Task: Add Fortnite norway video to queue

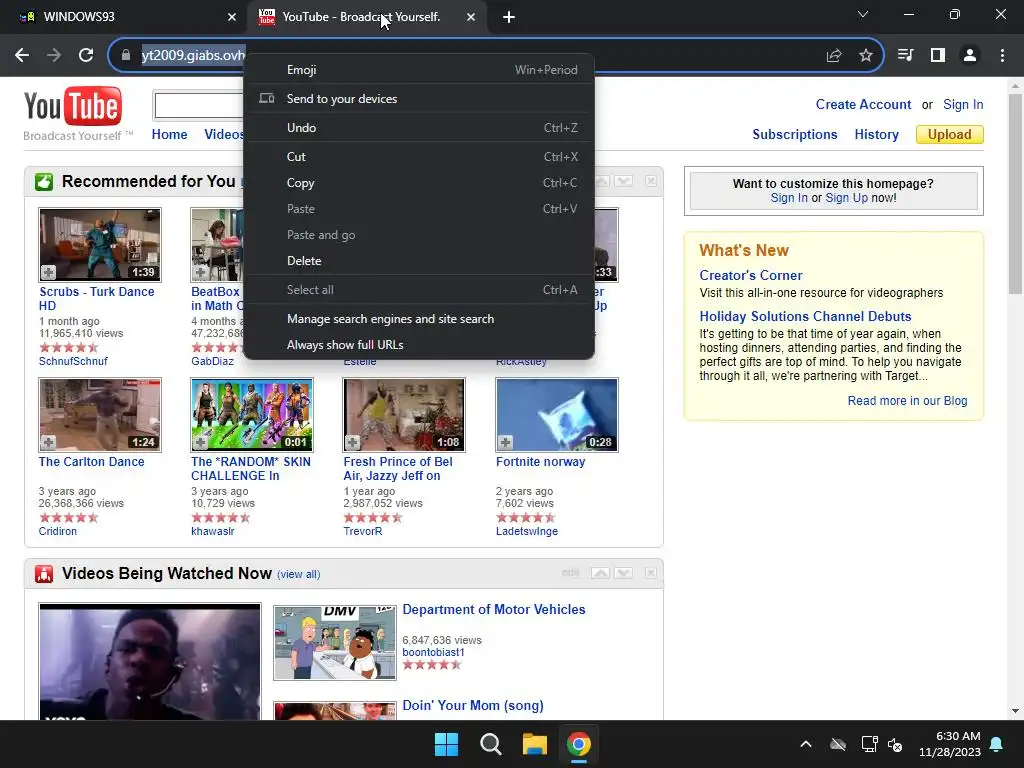Action: [505, 442]
